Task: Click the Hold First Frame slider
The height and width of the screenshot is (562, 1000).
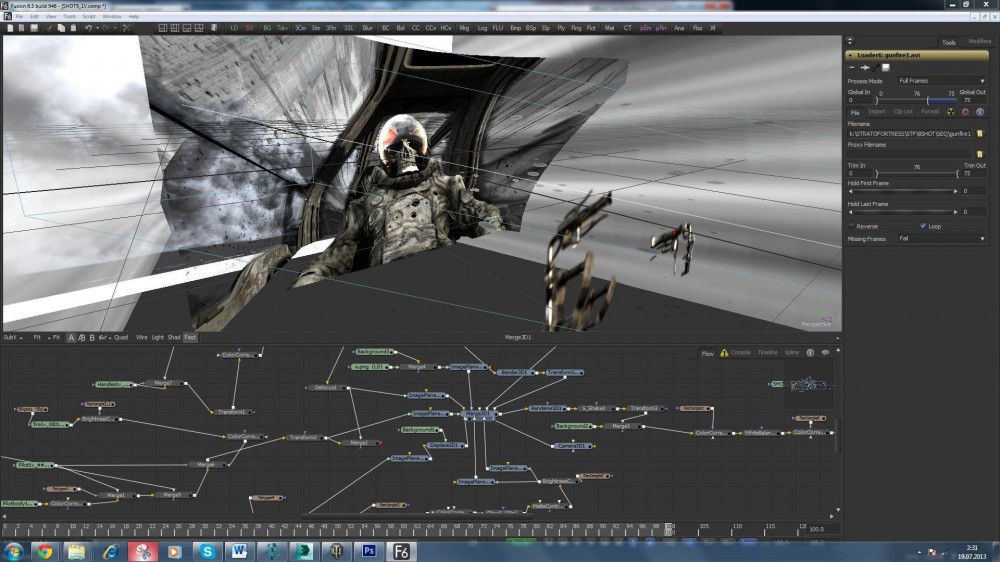Action: 903,191
